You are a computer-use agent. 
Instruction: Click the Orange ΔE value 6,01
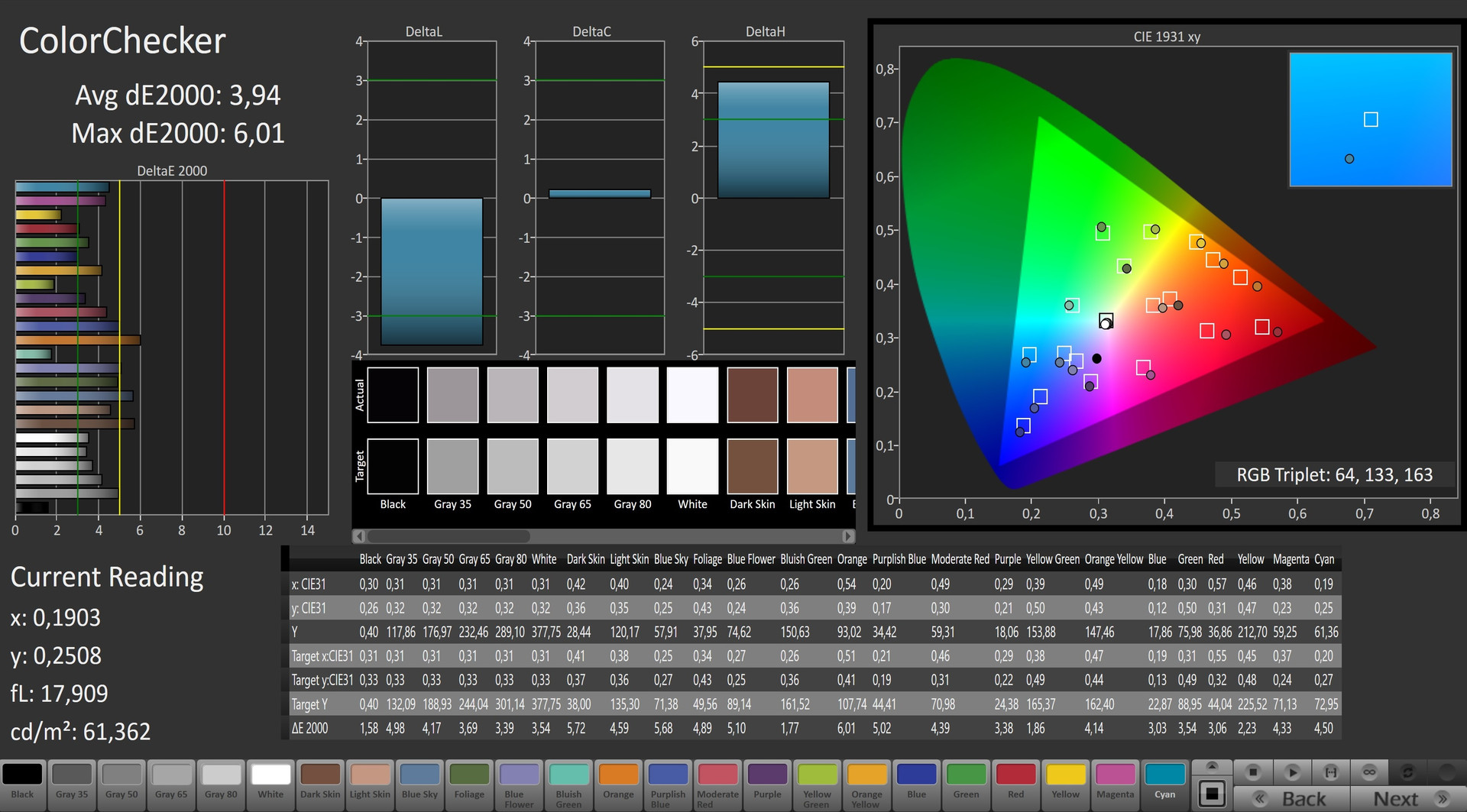tap(846, 728)
